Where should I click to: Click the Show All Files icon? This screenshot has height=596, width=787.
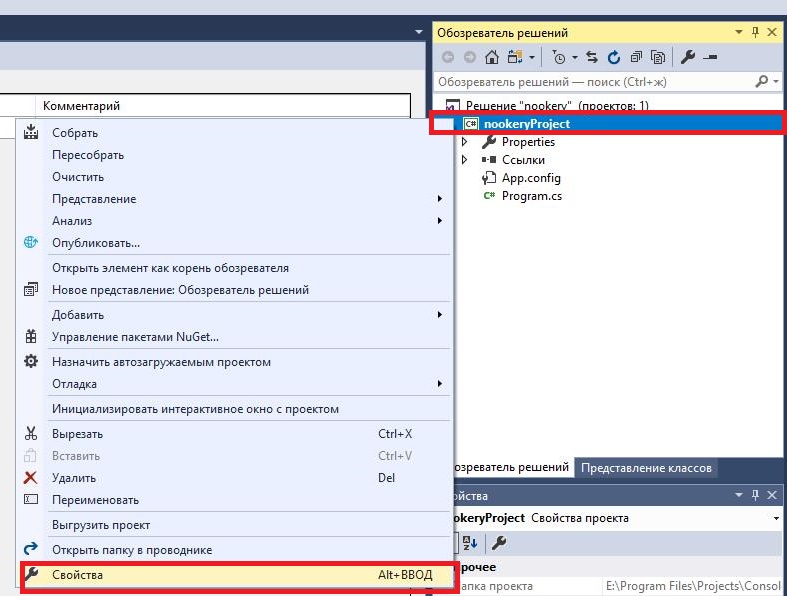(x=658, y=57)
